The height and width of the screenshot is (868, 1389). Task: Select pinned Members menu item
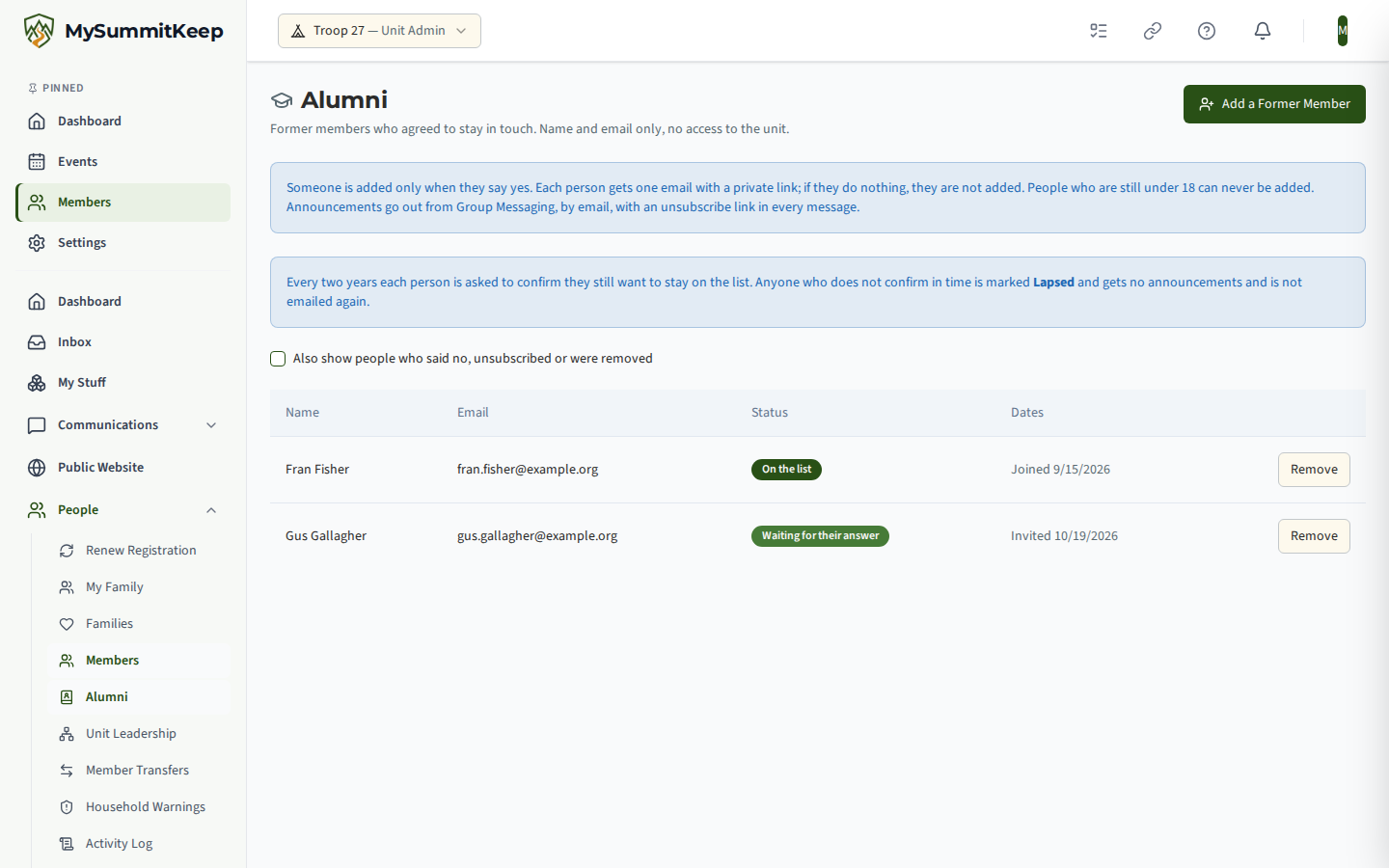click(x=123, y=203)
